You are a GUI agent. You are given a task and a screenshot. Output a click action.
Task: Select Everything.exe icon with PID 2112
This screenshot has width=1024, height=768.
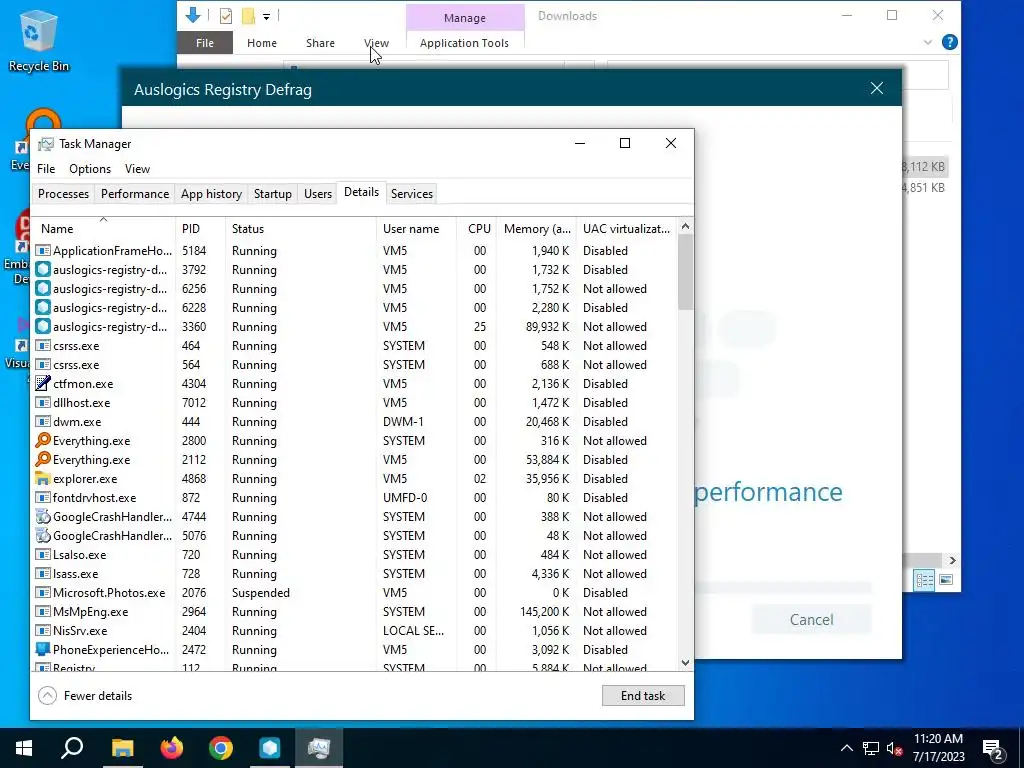click(x=43, y=460)
